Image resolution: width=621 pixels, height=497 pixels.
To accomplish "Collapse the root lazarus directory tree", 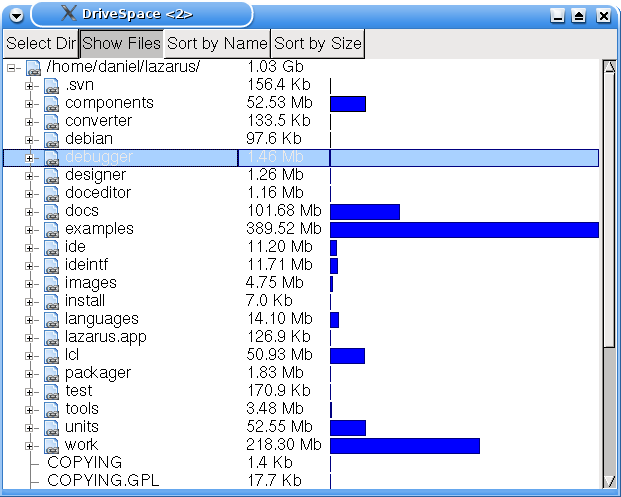I will pos(12,67).
